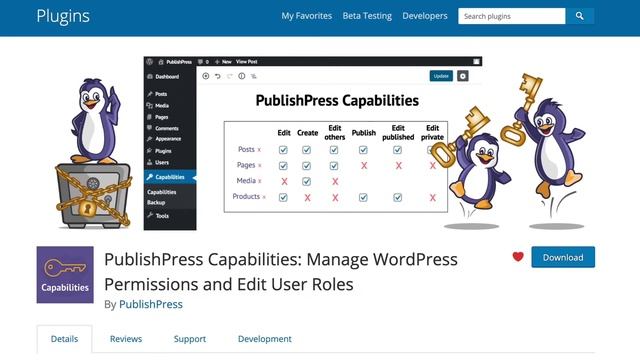Toggle the Media Create checkbox

coord(307,181)
